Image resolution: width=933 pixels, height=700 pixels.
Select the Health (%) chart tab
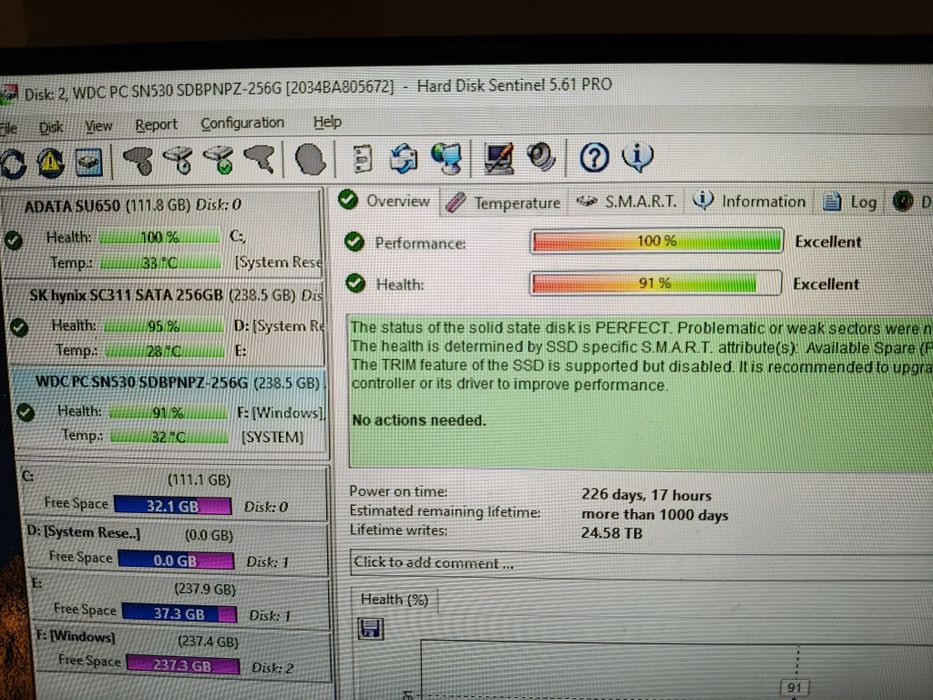tap(394, 599)
